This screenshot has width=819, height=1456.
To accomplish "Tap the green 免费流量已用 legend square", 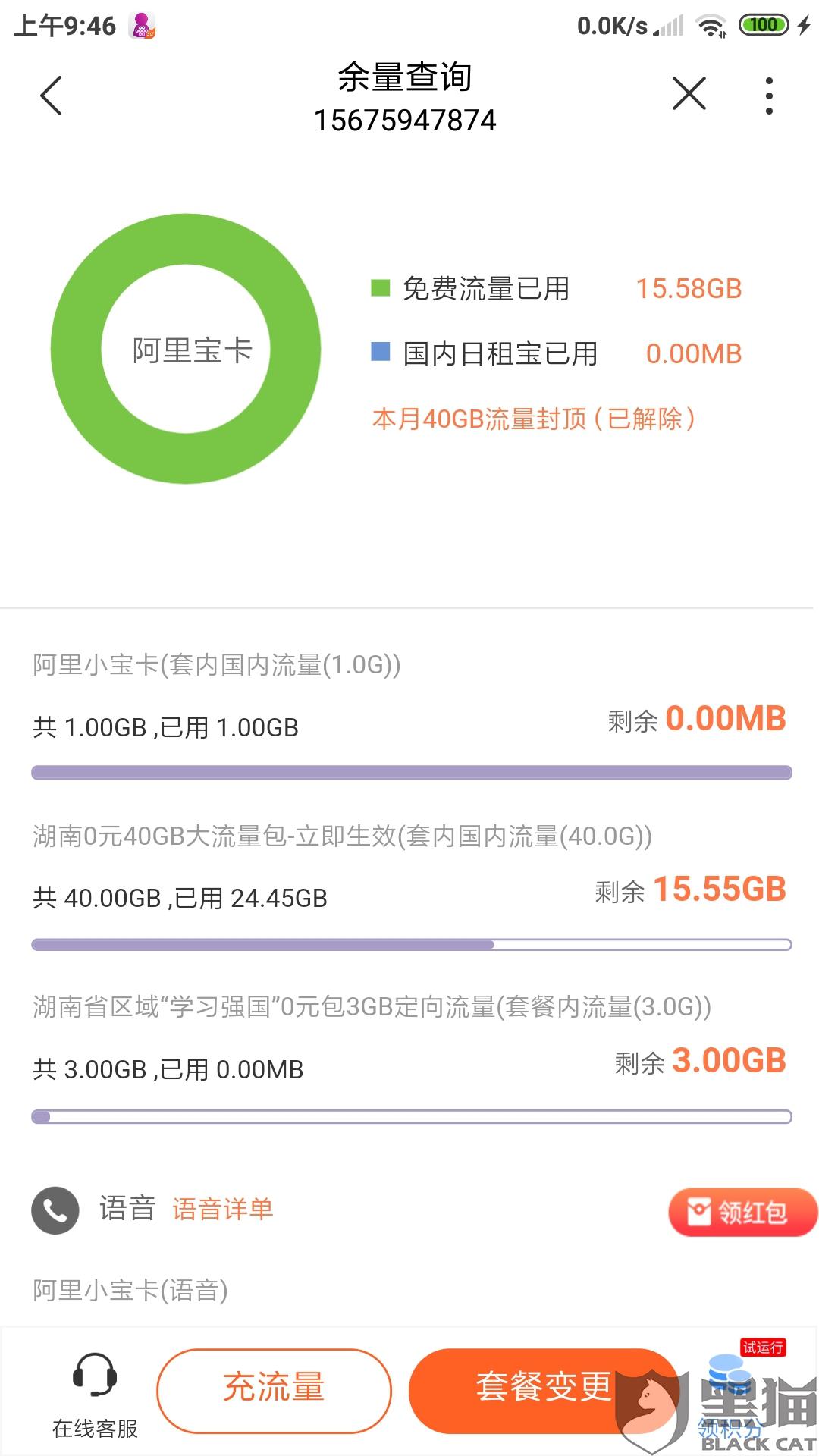I will point(380,288).
